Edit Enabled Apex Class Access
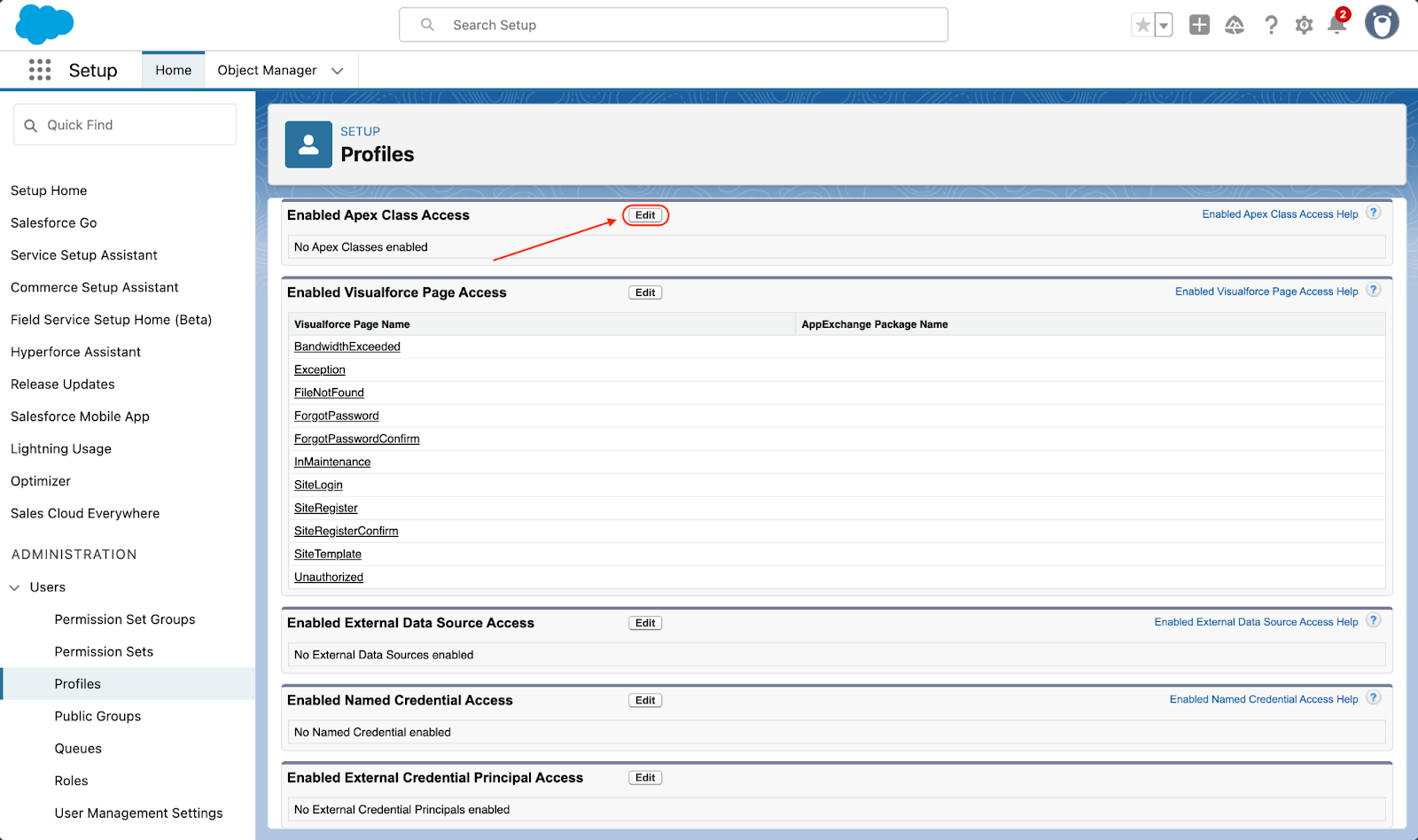This screenshot has height=840, width=1418. pos(645,215)
